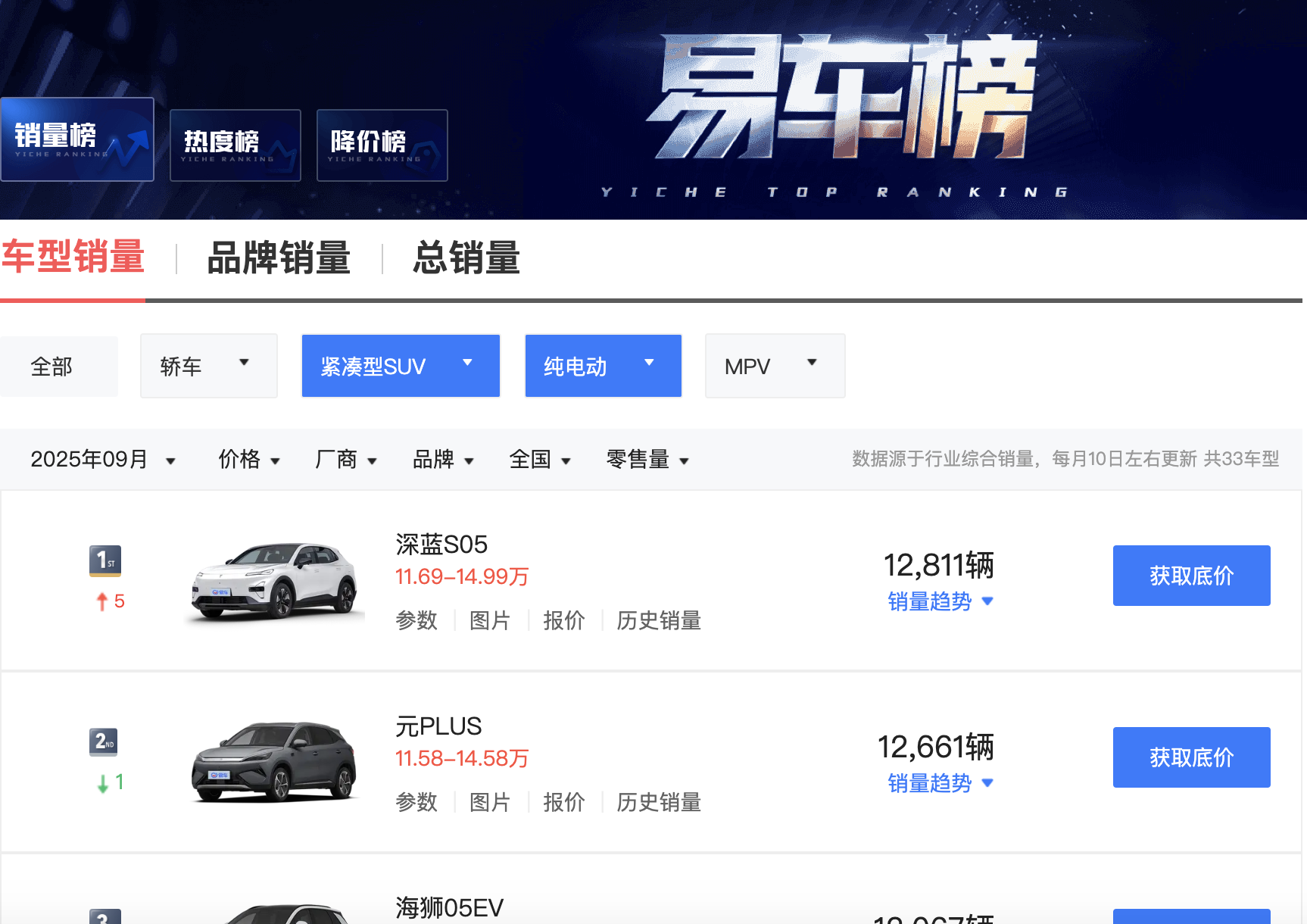Screen dimensions: 1307x924
Task: Open the 2025年09月 month selector
Action: click(x=104, y=459)
